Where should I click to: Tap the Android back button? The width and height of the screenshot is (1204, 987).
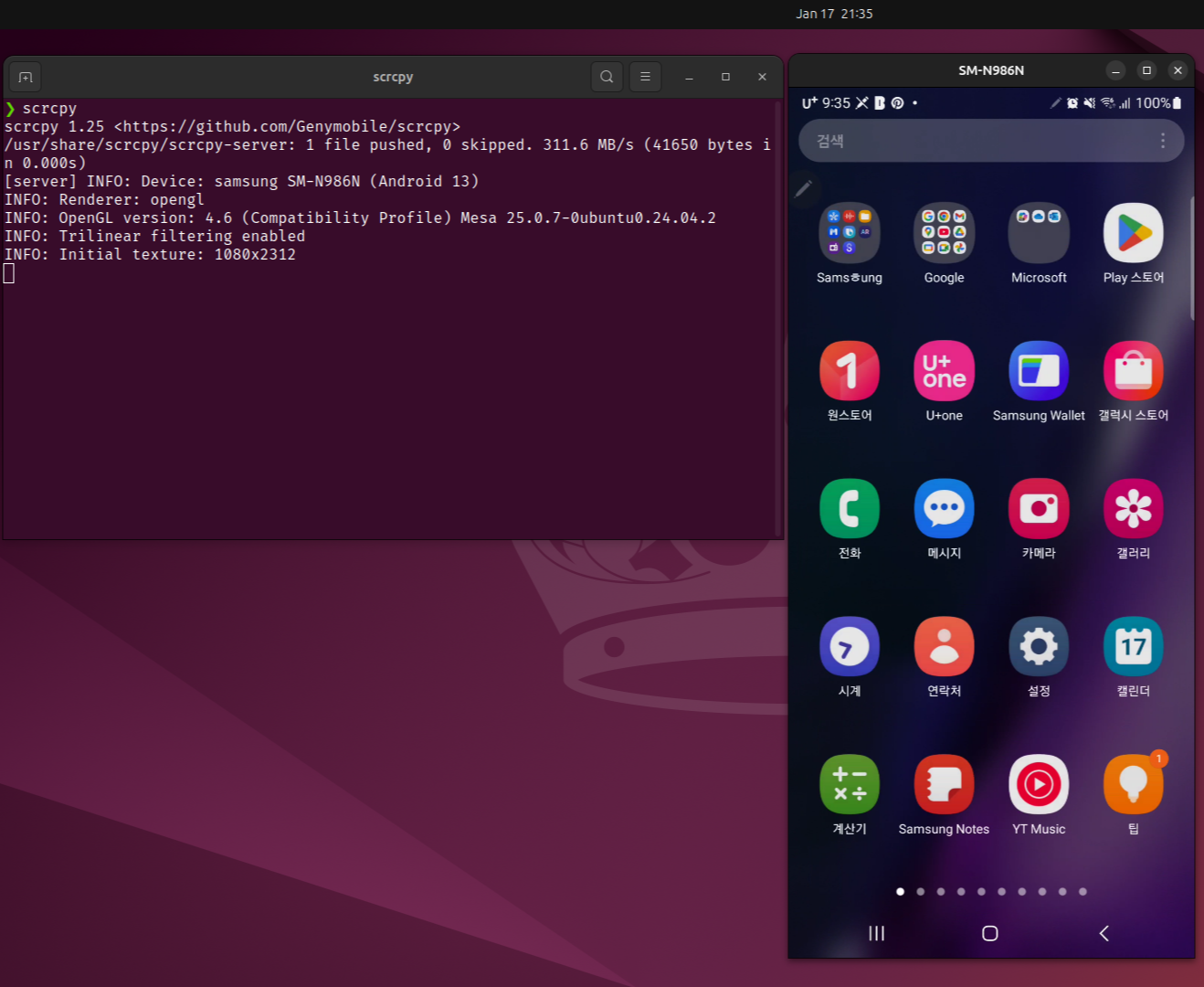click(1104, 933)
